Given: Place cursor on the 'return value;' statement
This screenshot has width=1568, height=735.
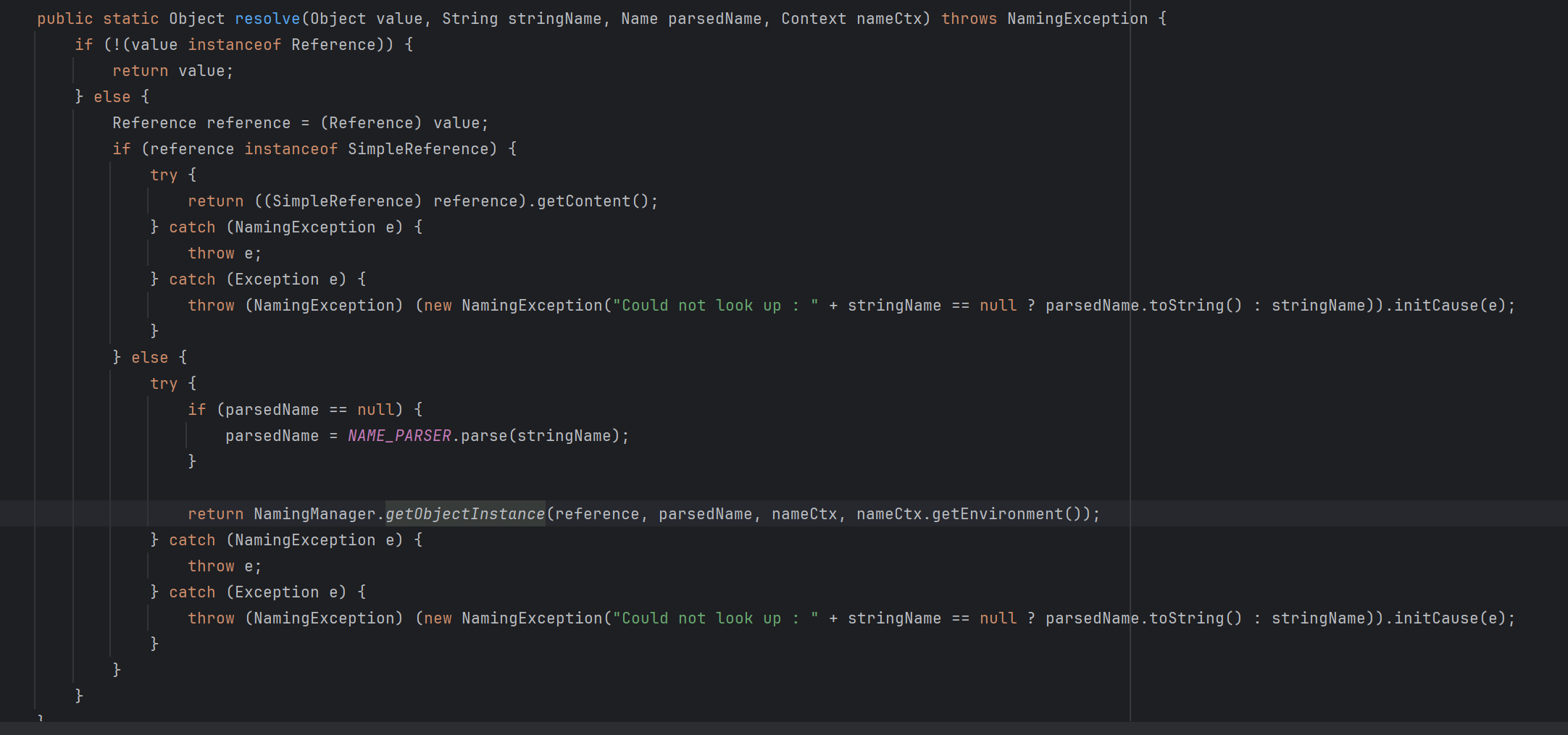Looking at the screenshot, I should click(x=172, y=71).
